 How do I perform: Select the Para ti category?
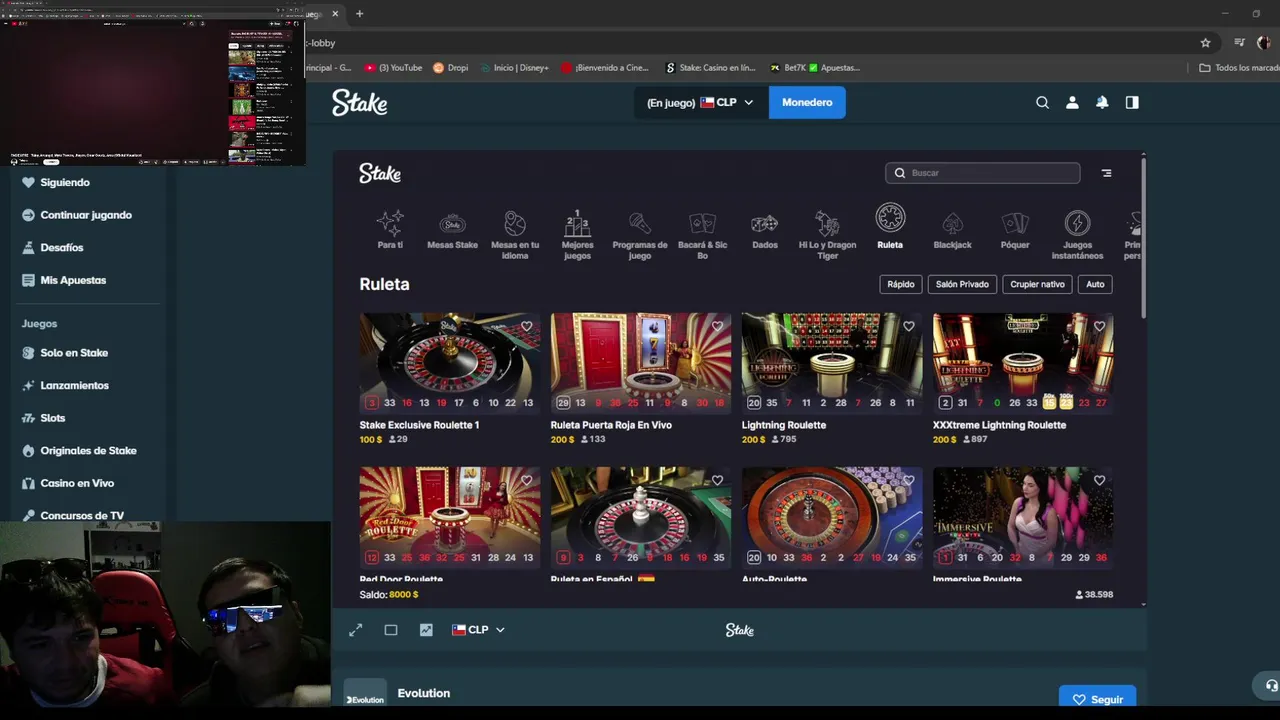point(390,230)
